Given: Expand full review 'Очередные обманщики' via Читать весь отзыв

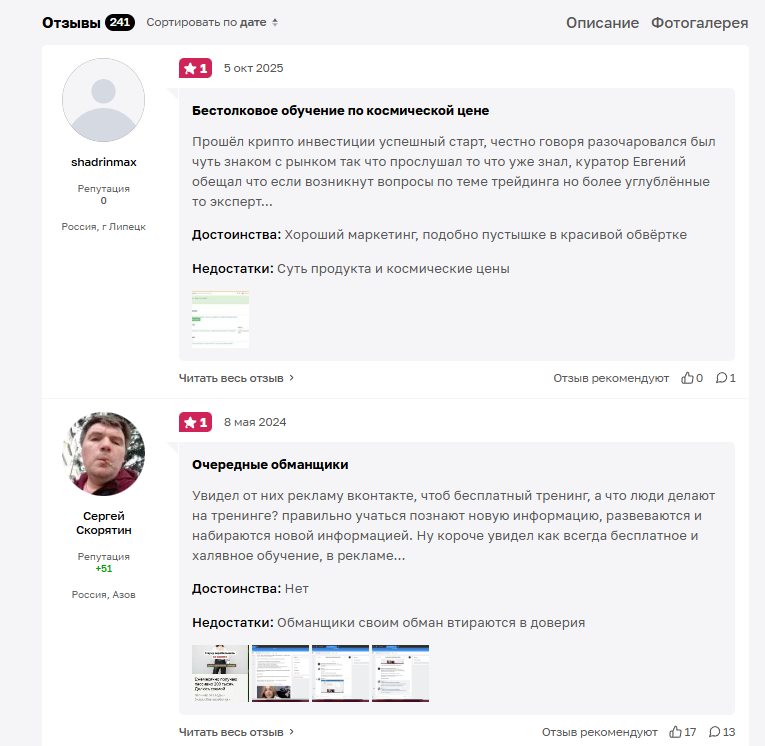Looking at the screenshot, I should click(236, 732).
